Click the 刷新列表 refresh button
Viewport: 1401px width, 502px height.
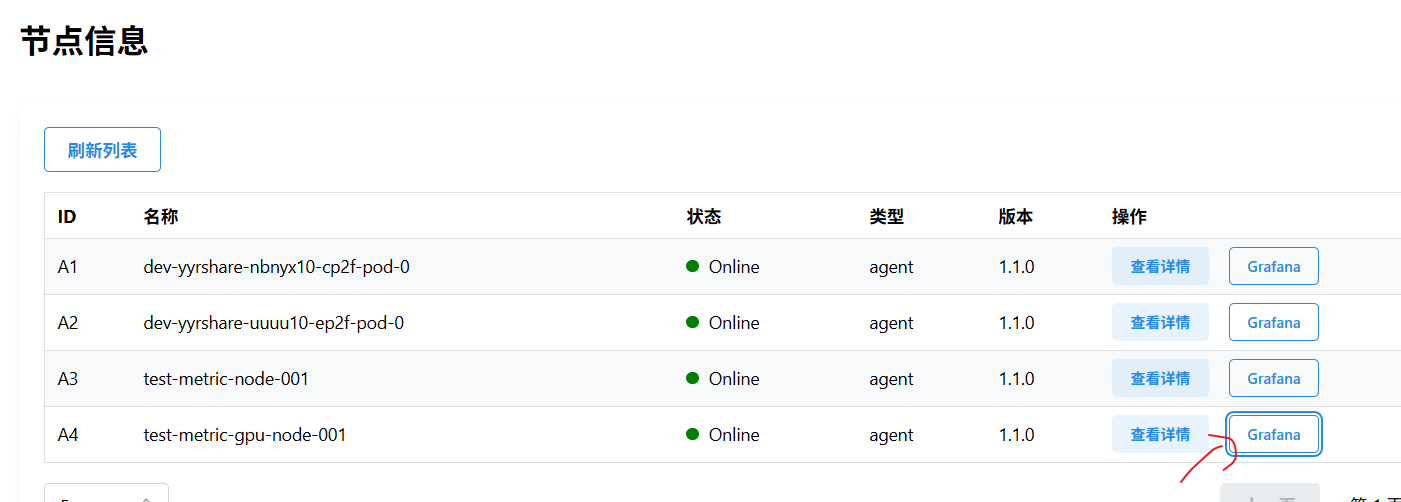pos(102,151)
